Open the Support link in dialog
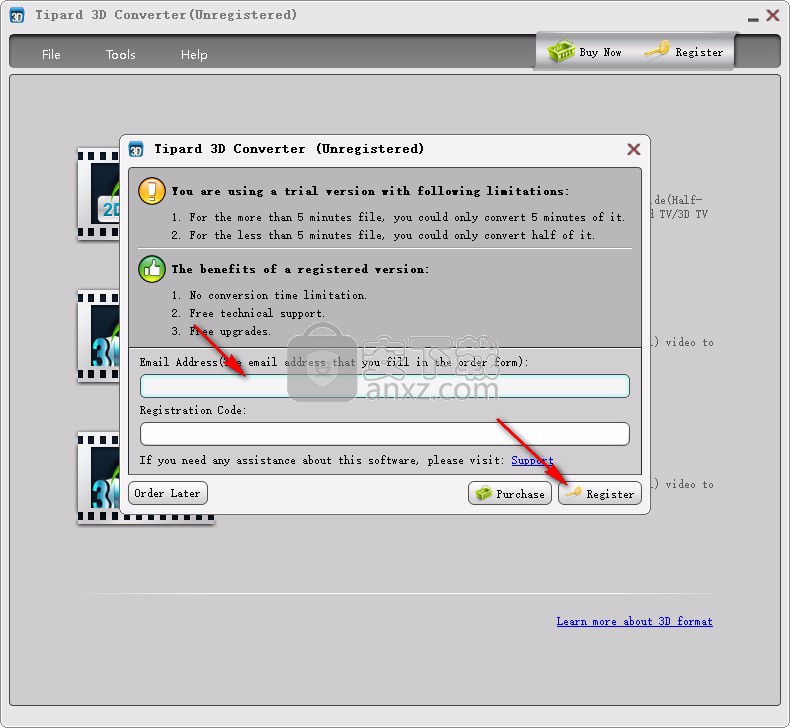 [x=532, y=460]
